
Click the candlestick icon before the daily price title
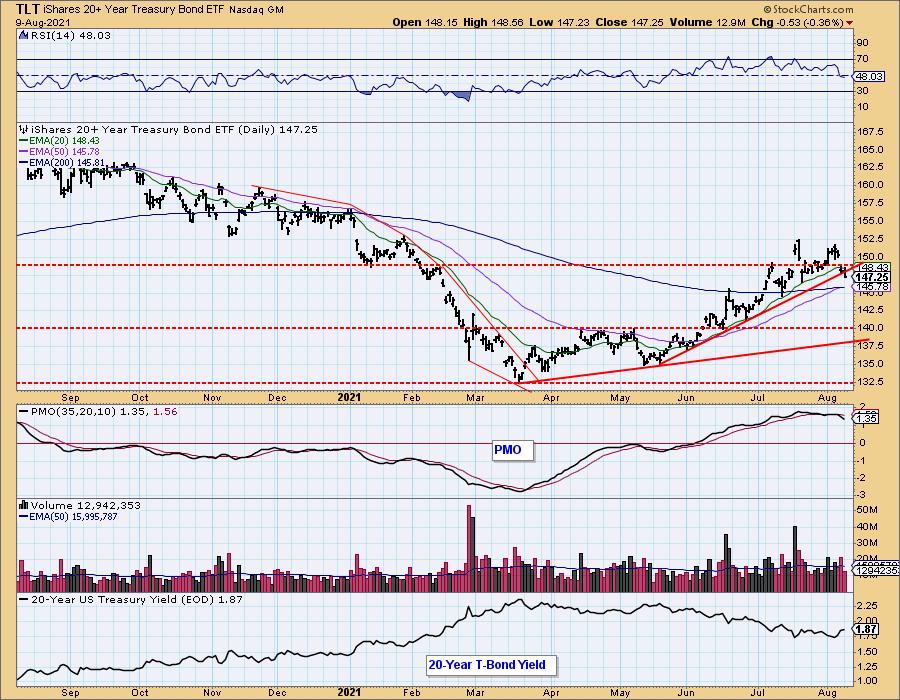(24, 129)
